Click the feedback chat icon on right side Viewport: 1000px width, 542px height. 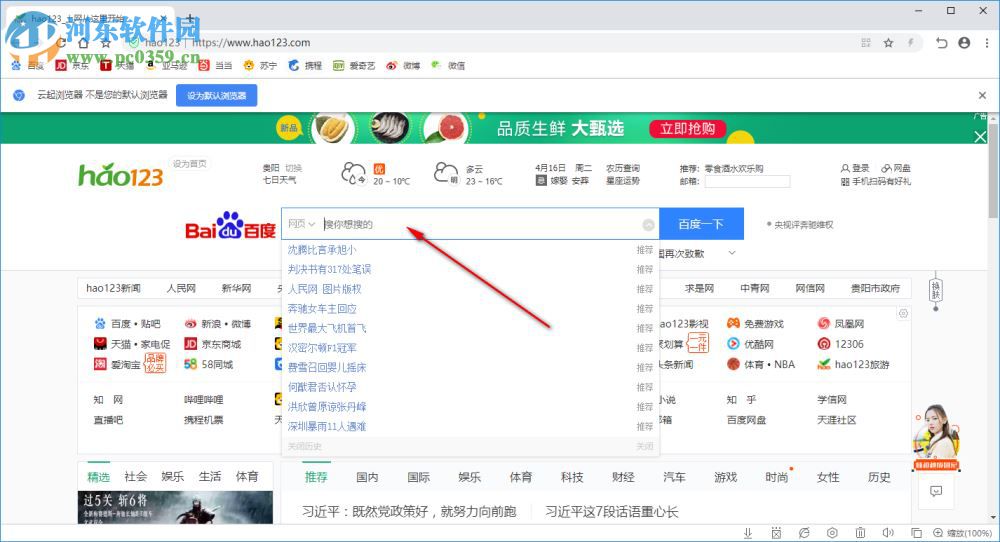click(936, 491)
